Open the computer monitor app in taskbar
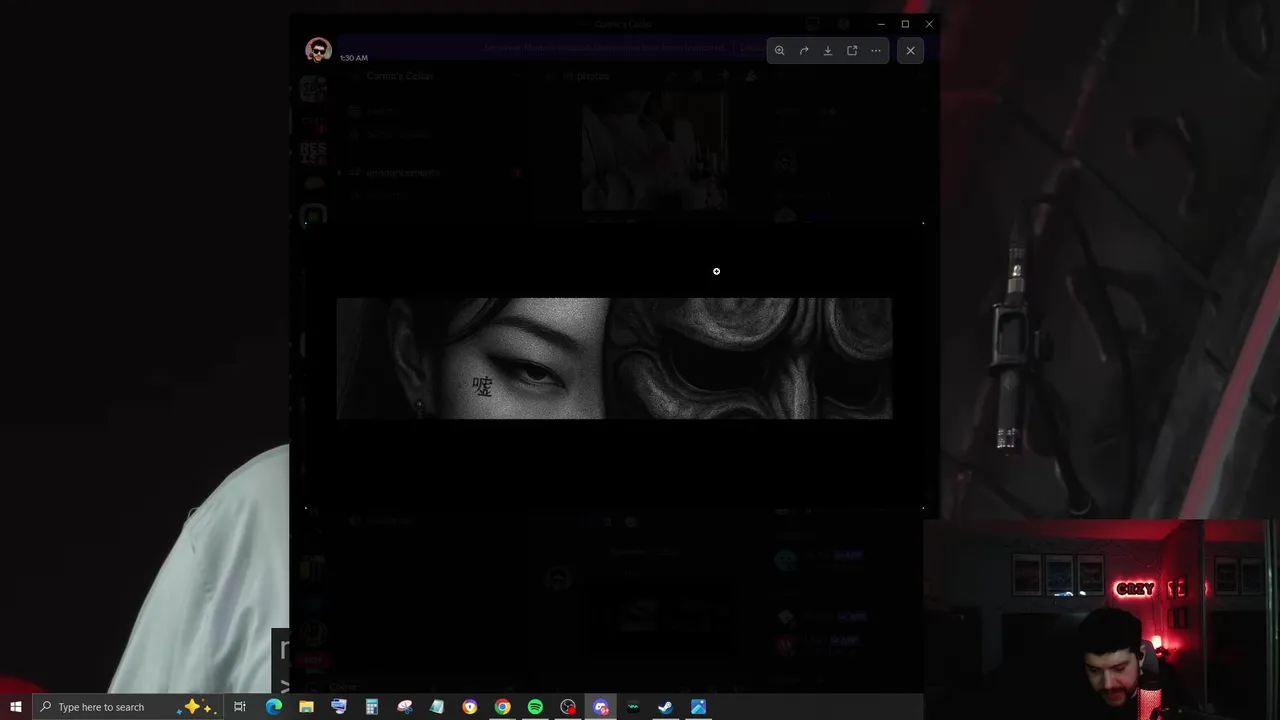This screenshot has width=1280, height=720. click(339, 707)
